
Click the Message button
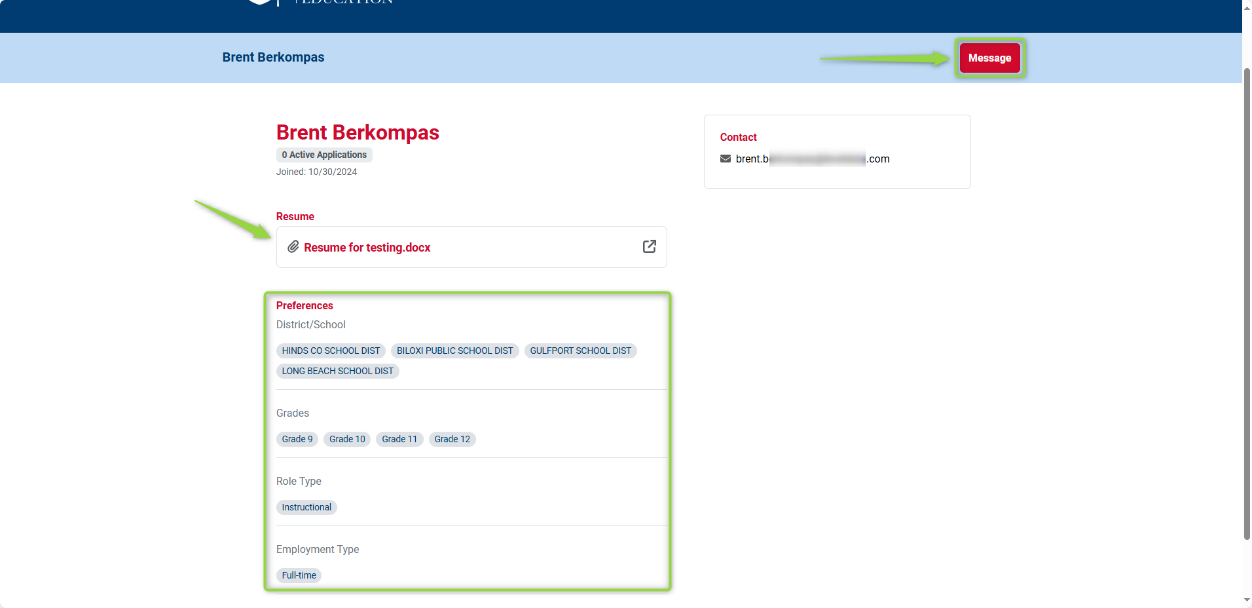[x=989, y=58]
